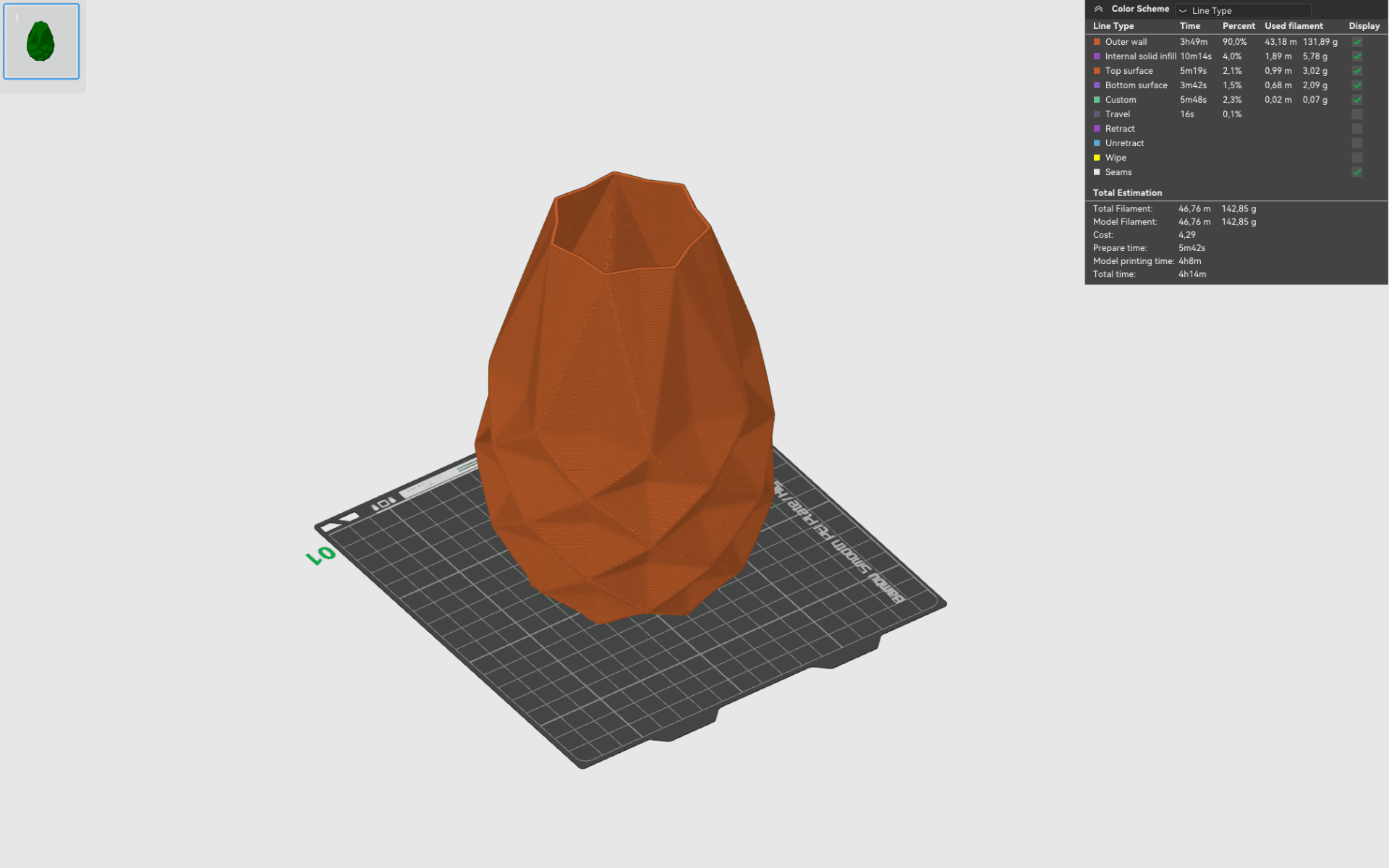1389x868 pixels.
Task: Turn on Wipe display checkbox
Action: pos(1357,158)
